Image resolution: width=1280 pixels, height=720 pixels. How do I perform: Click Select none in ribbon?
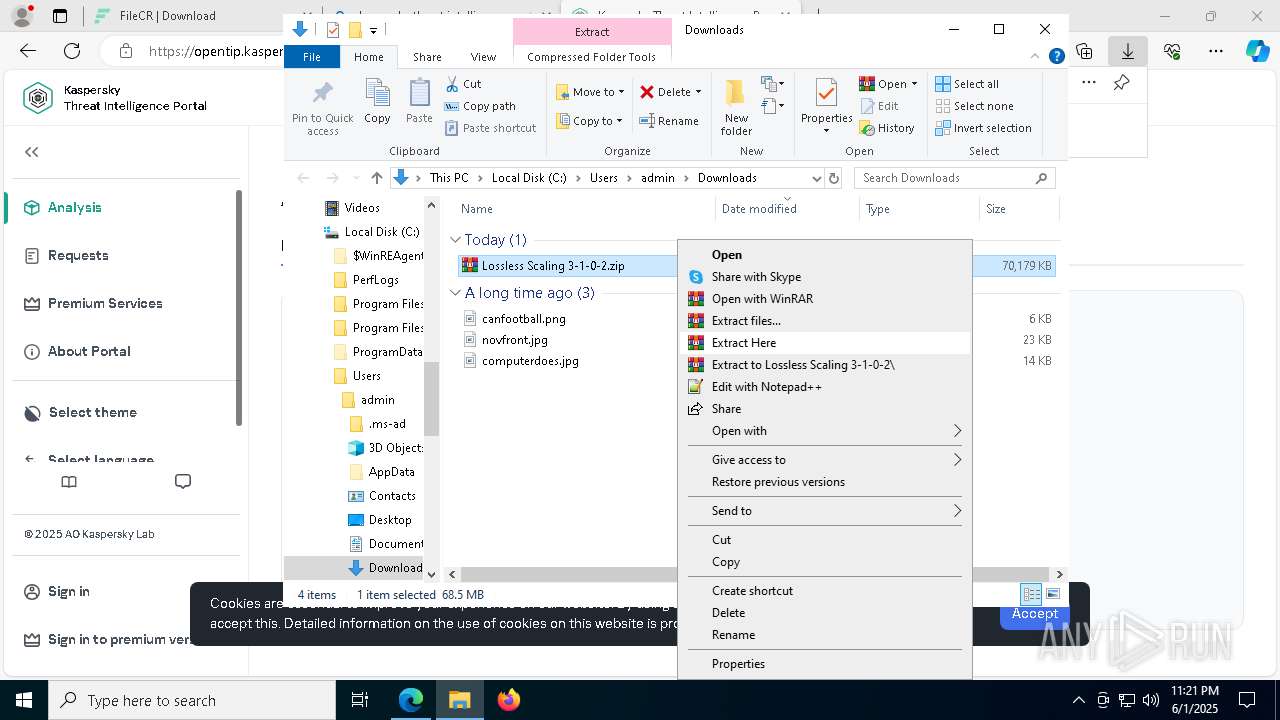pyautogui.click(x=975, y=106)
